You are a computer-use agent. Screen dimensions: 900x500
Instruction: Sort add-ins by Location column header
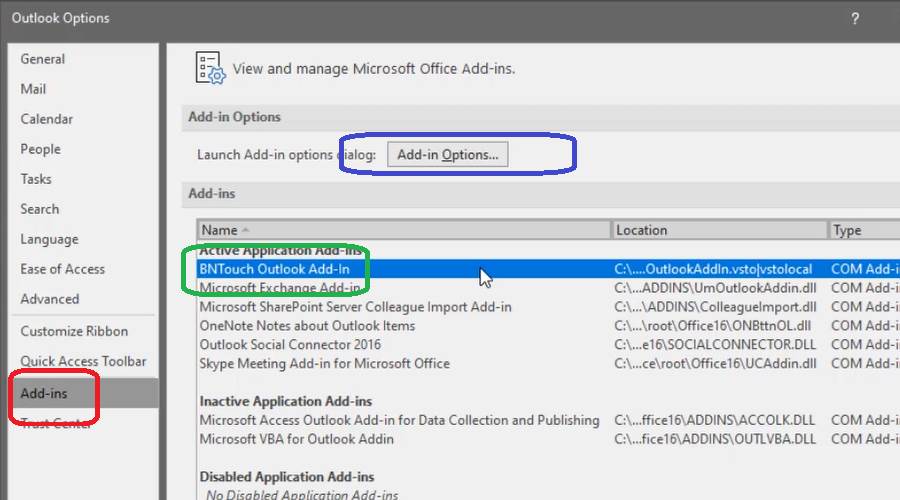(x=720, y=230)
